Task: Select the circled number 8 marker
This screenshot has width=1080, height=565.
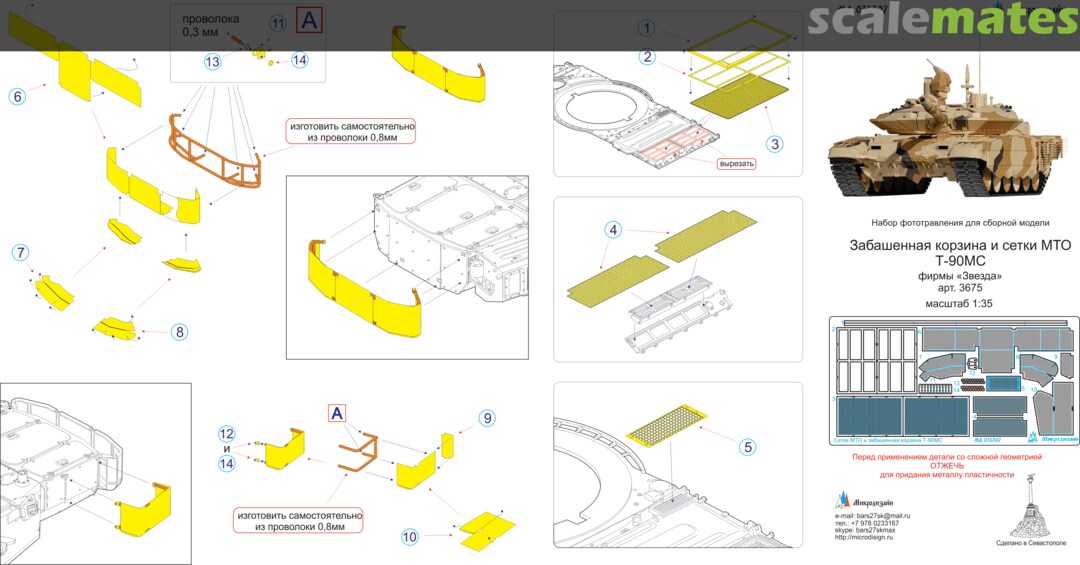Action: (178, 331)
